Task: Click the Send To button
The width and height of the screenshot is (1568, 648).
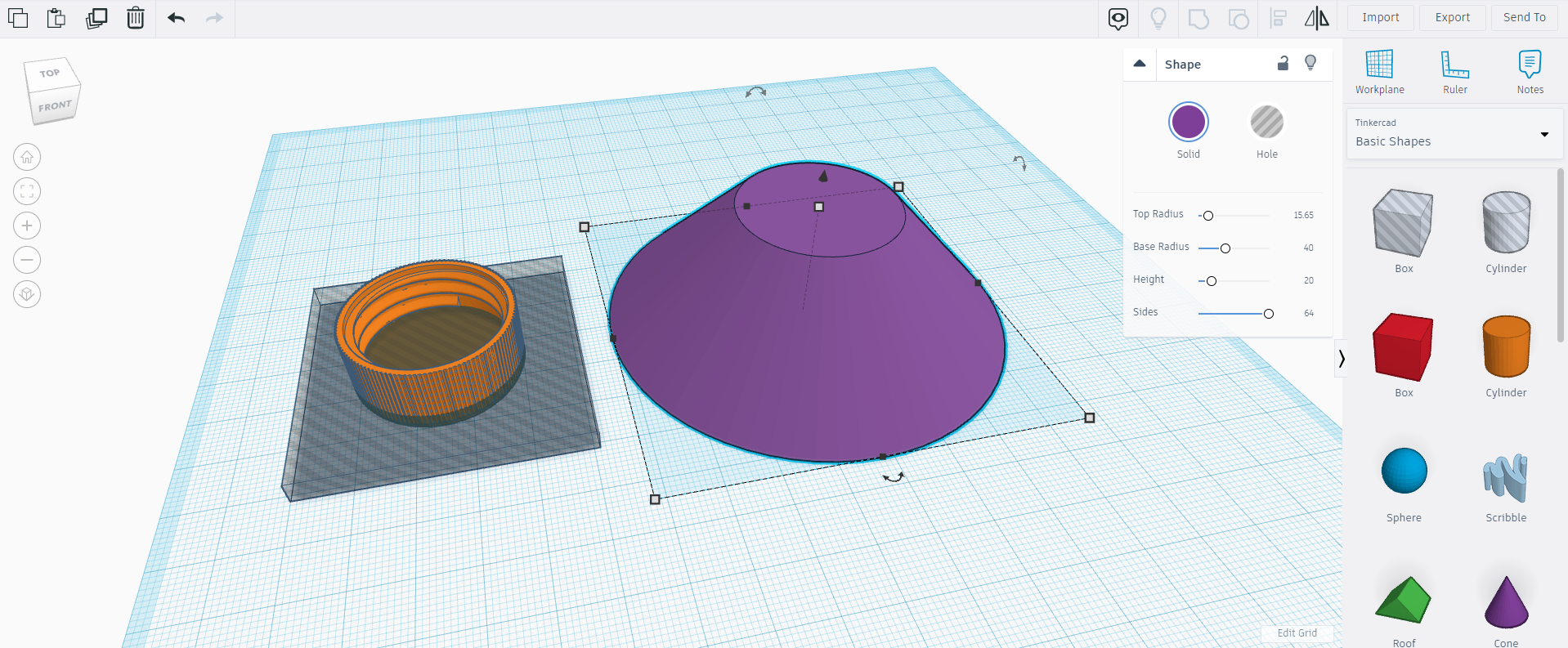Action: [1524, 17]
